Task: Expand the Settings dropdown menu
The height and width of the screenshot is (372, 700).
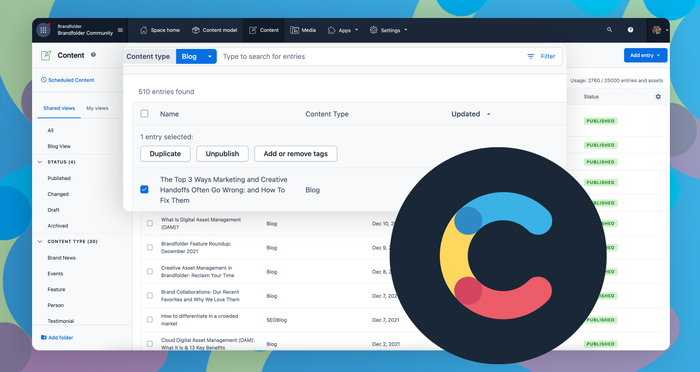Action: 388,30
